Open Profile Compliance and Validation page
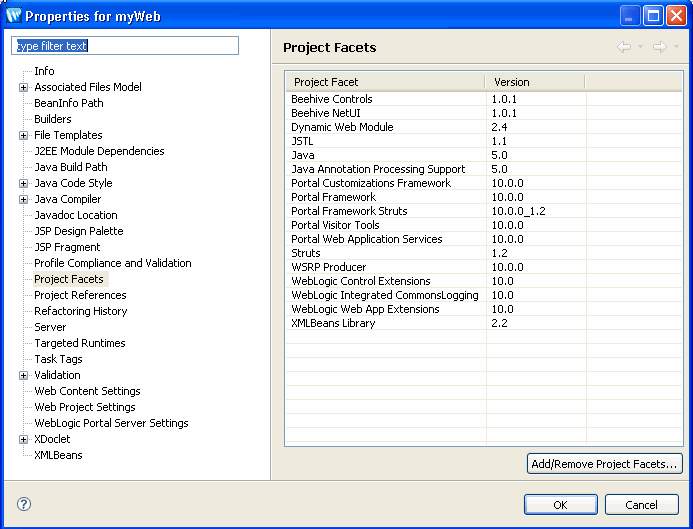The height and width of the screenshot is (529, 693). coord(113,263)
